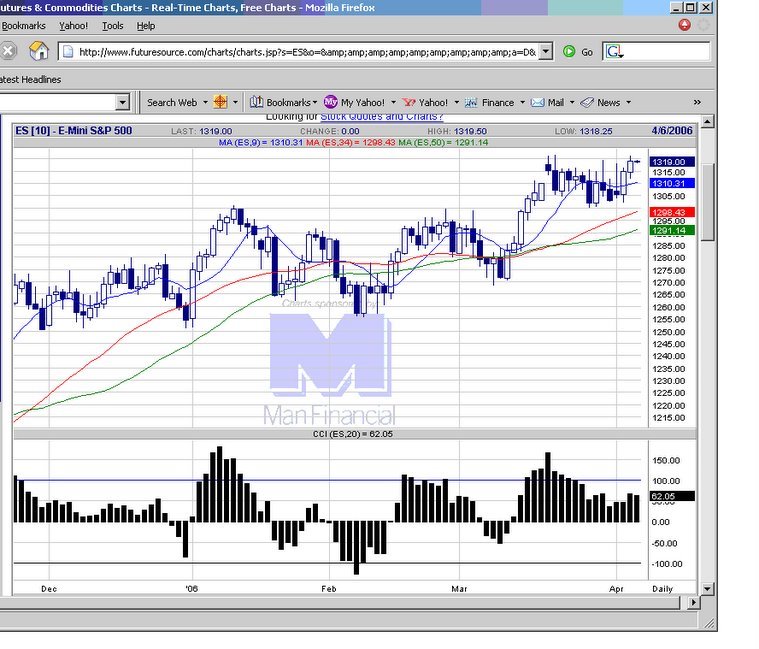759x649 pixels.
Task: Click the Search Web button
Action: pos(172,103)
